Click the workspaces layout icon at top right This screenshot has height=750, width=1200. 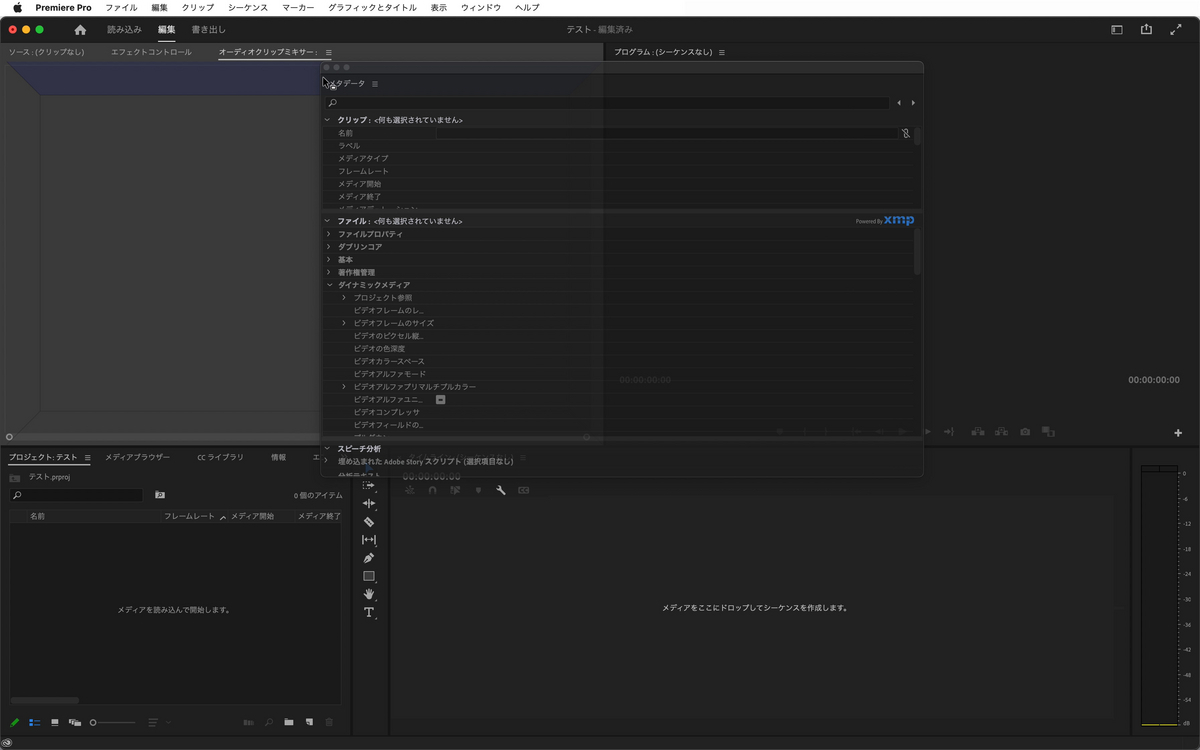(1117, 30)
